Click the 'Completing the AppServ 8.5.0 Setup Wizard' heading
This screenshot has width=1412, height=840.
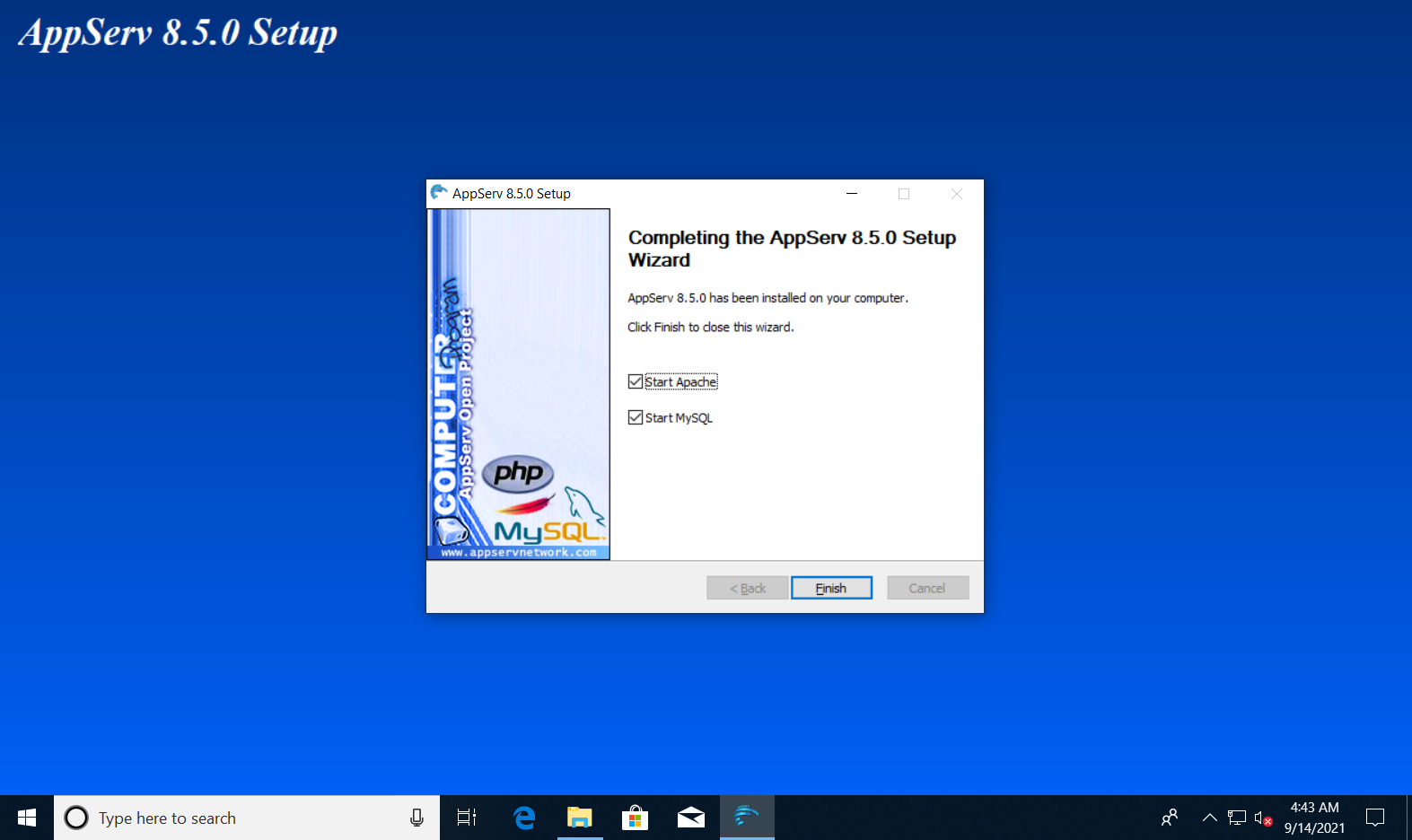tap(792, 249)
